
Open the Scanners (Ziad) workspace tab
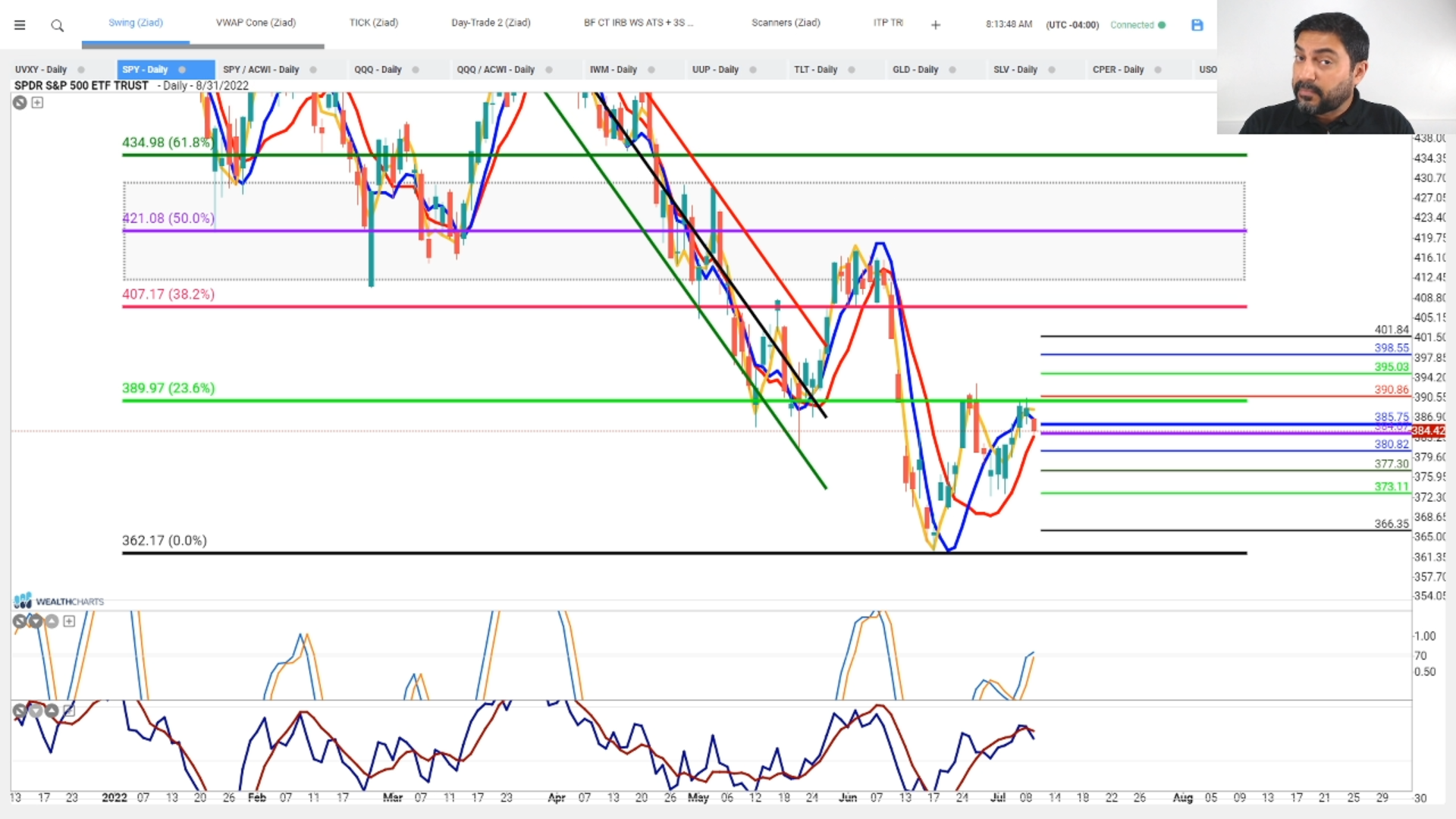pyautogui.click(x=786, y=23)
